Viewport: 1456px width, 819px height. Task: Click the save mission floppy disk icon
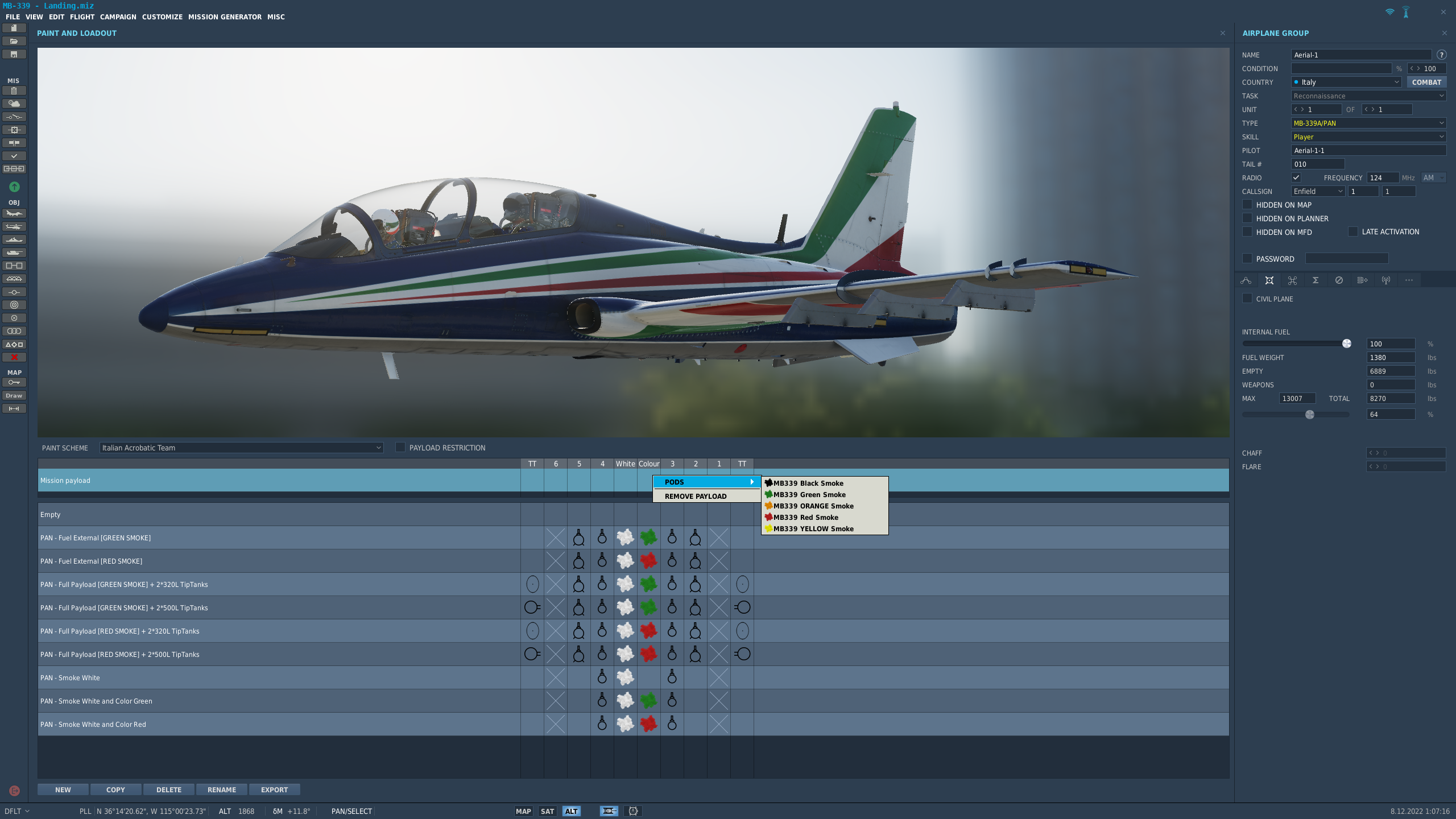point(14,54)
